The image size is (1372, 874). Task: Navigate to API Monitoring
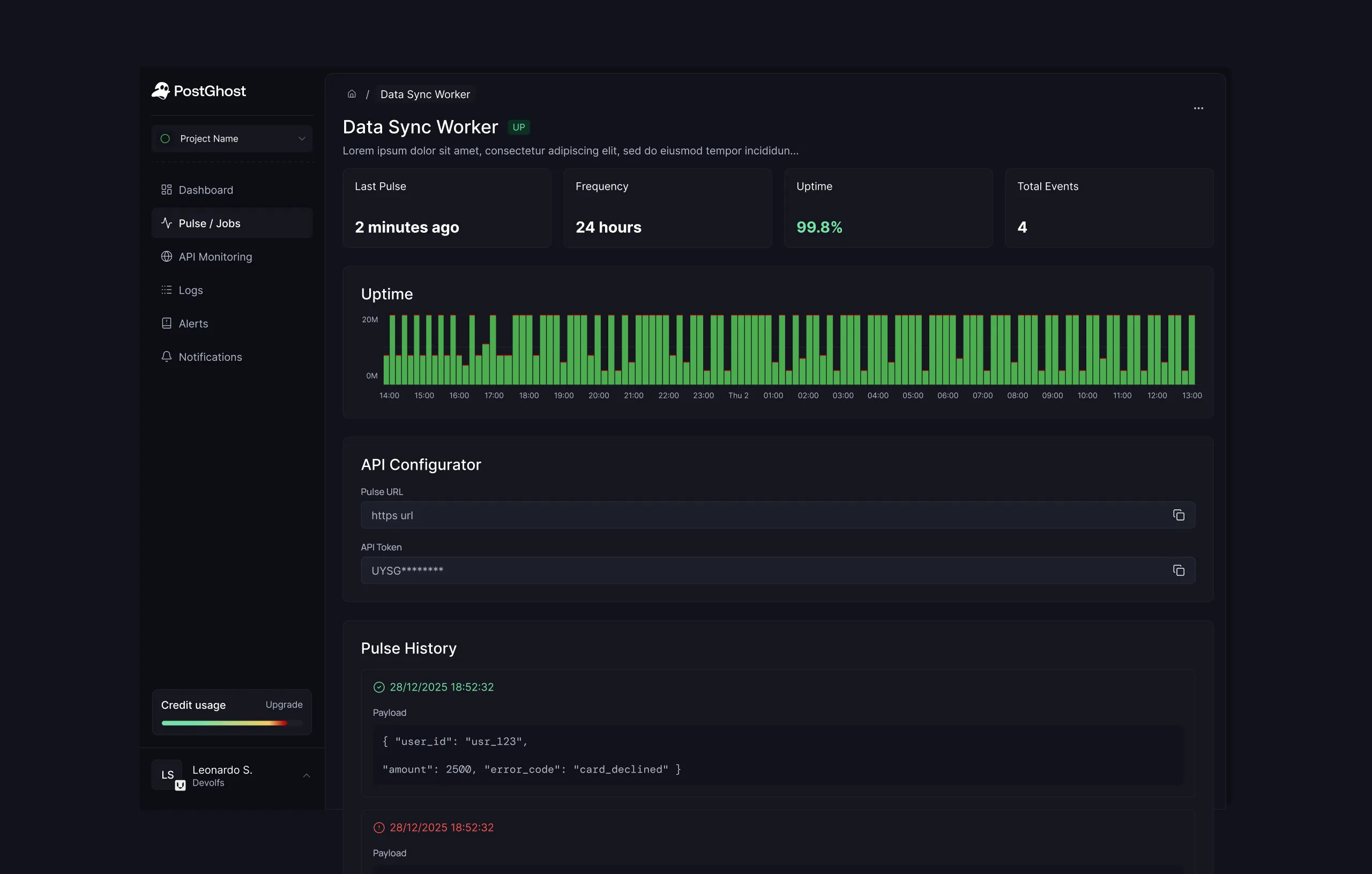point(232,256)
